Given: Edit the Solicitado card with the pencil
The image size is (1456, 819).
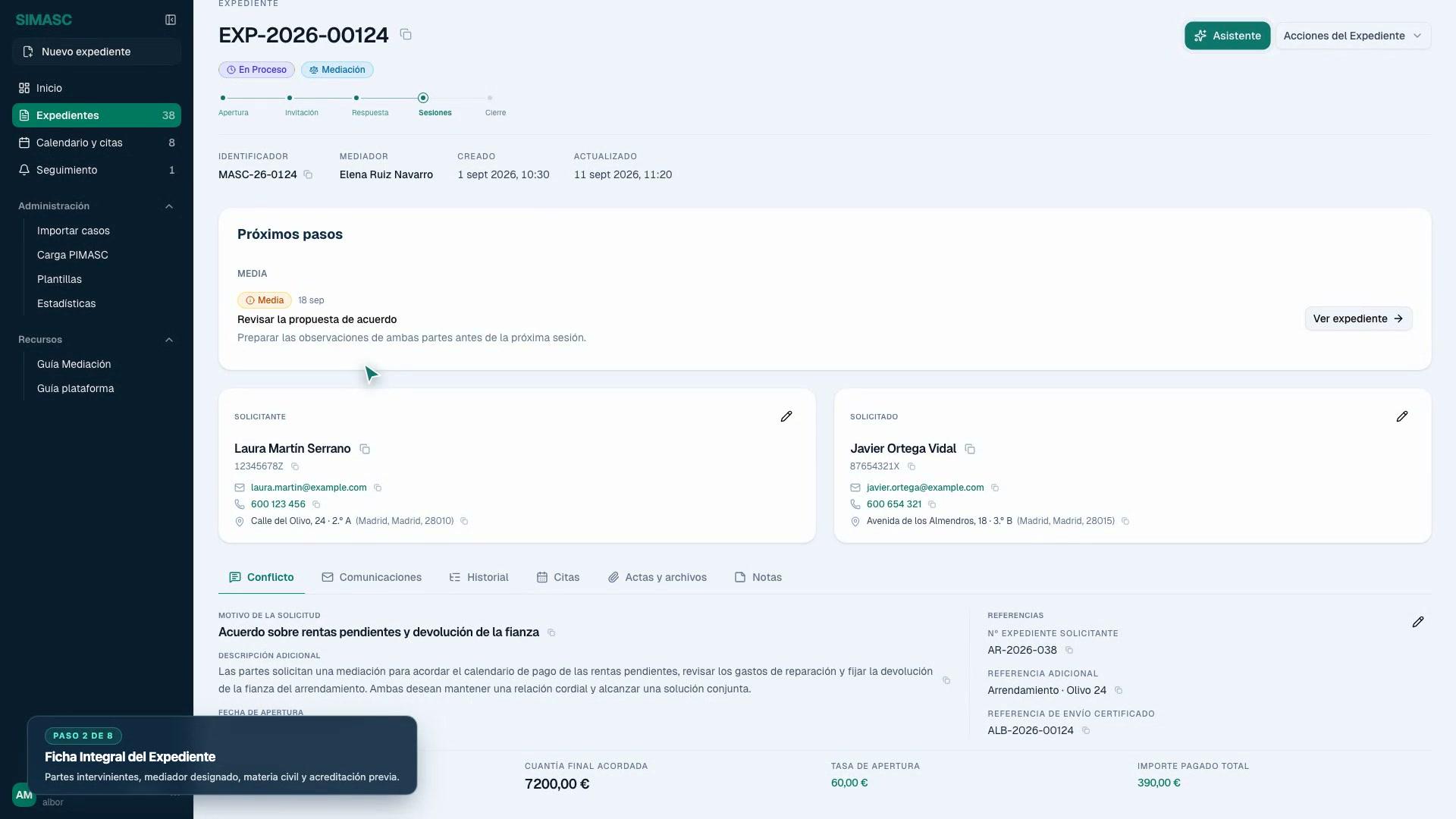Looking at the screenshot, I should click(x=1402, y=416).
